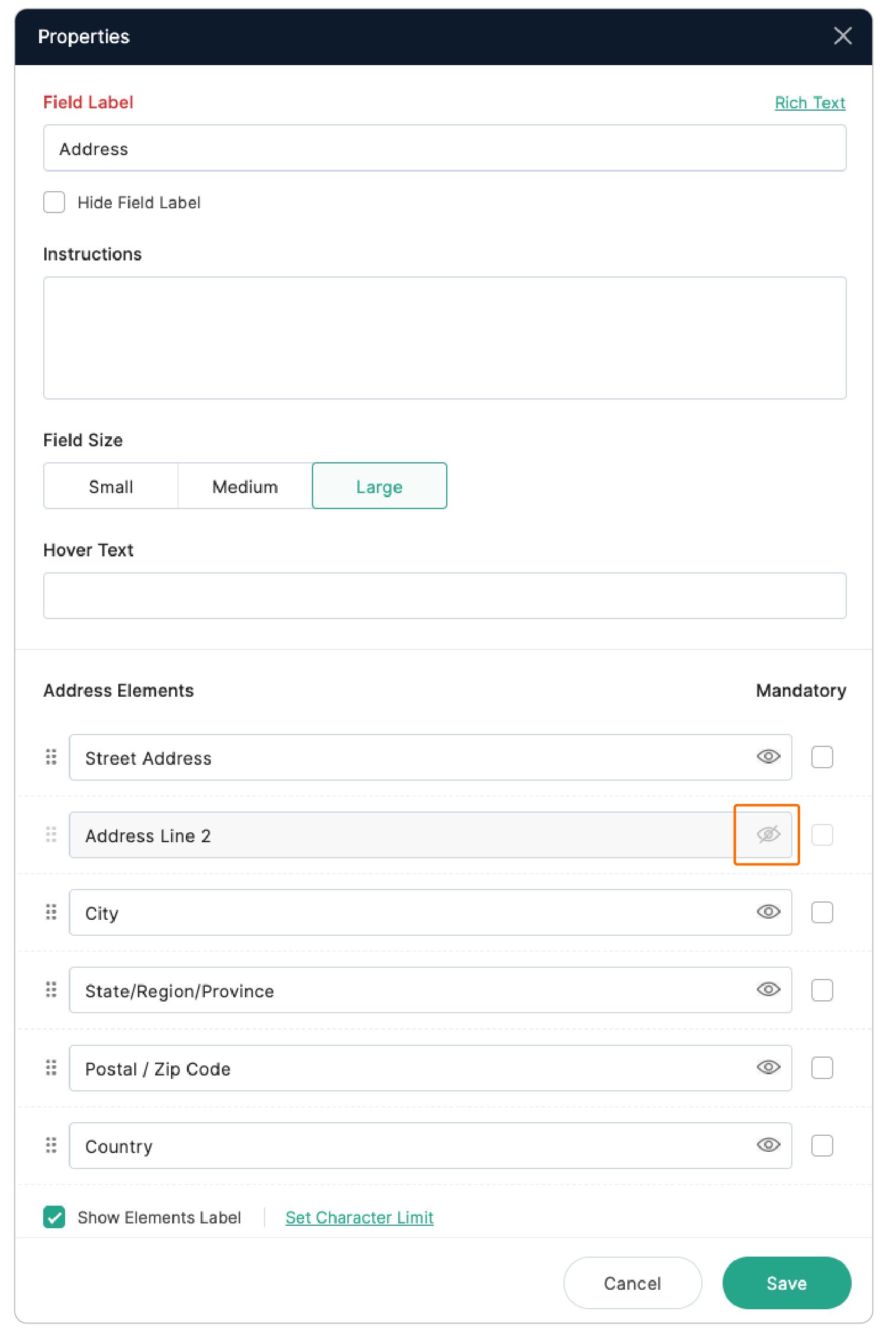Hide the Street Address element
896x1343 pixels.
767,757
